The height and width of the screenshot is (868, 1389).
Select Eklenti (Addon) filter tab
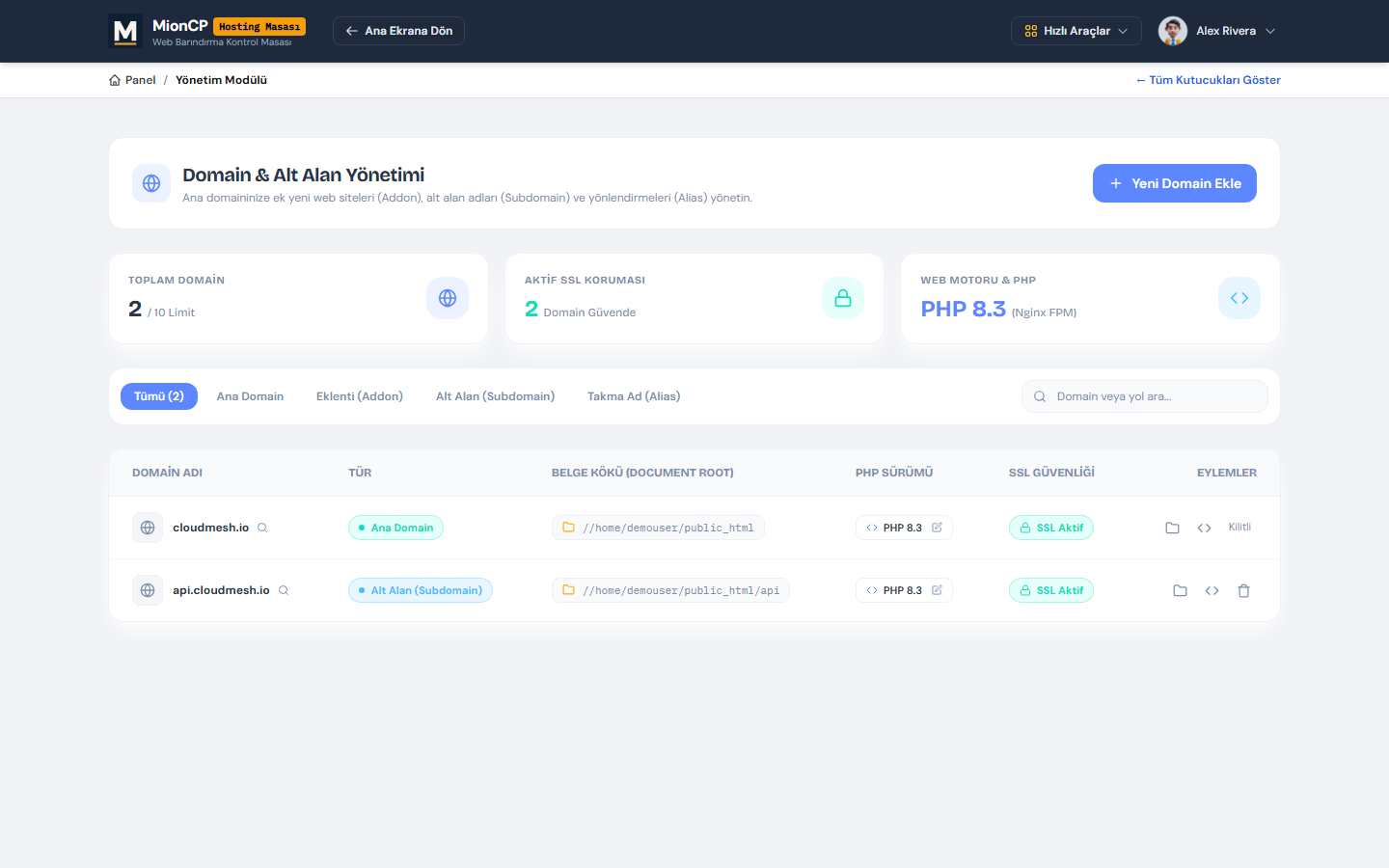[x=360, y=396]
